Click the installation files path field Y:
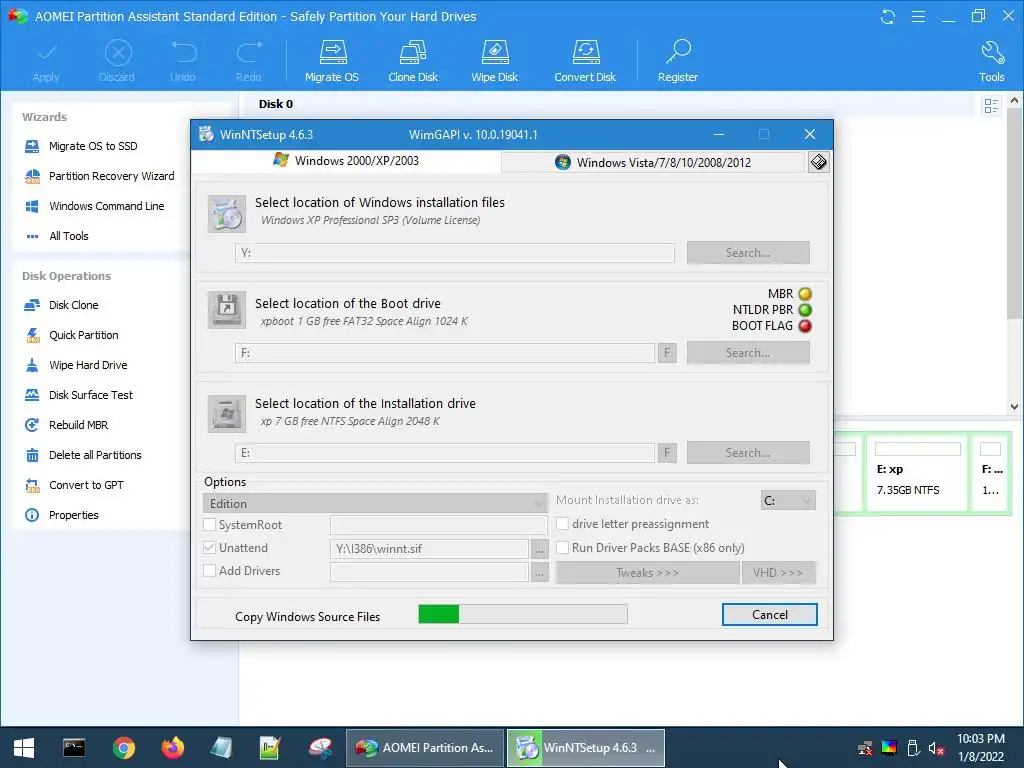 tap(455, 253)
